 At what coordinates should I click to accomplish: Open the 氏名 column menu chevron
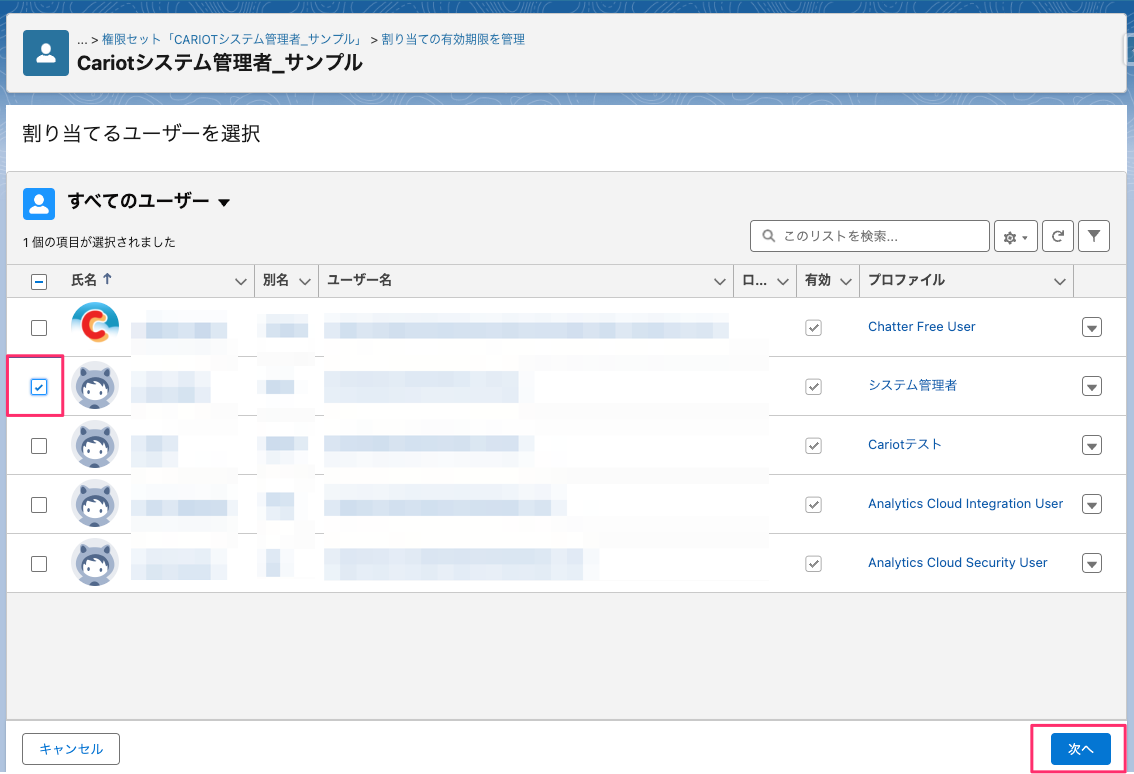[241, 281]
